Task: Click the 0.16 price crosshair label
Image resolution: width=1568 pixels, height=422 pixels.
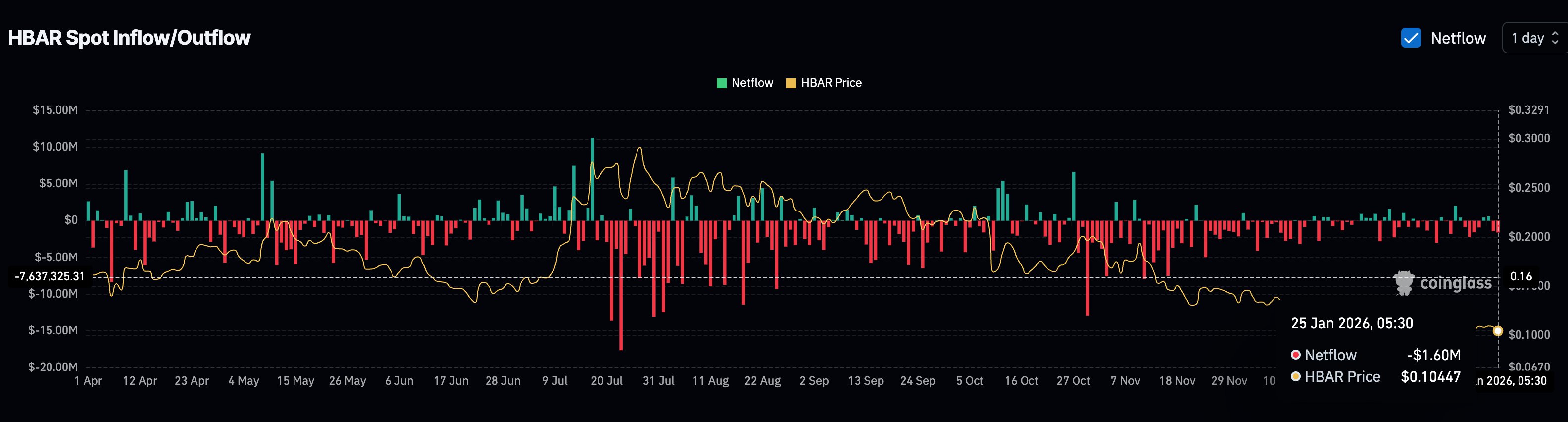Action: coord(1520,276)
